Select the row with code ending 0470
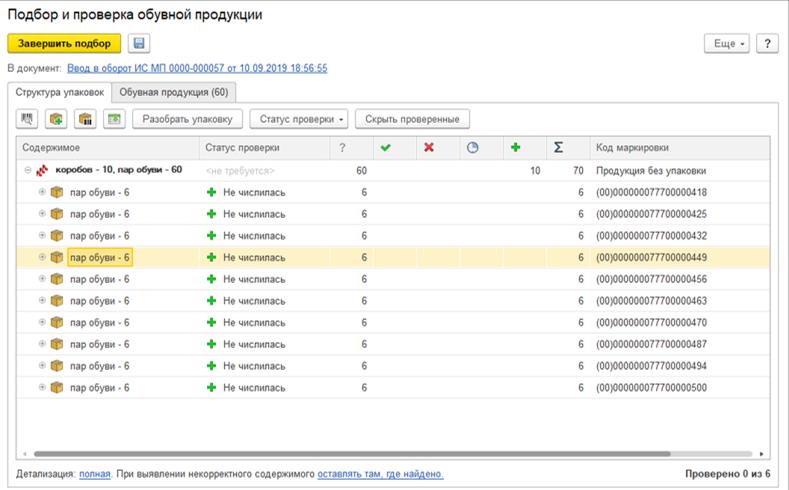Viewport: 789px width, 490px height. click(x=400, y=322)
